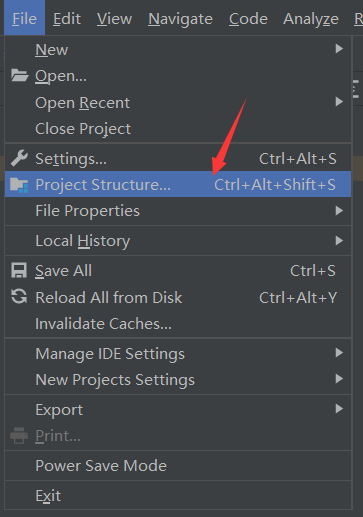
Task: Expand the New submenu arrow
Action: pos(339,49)
